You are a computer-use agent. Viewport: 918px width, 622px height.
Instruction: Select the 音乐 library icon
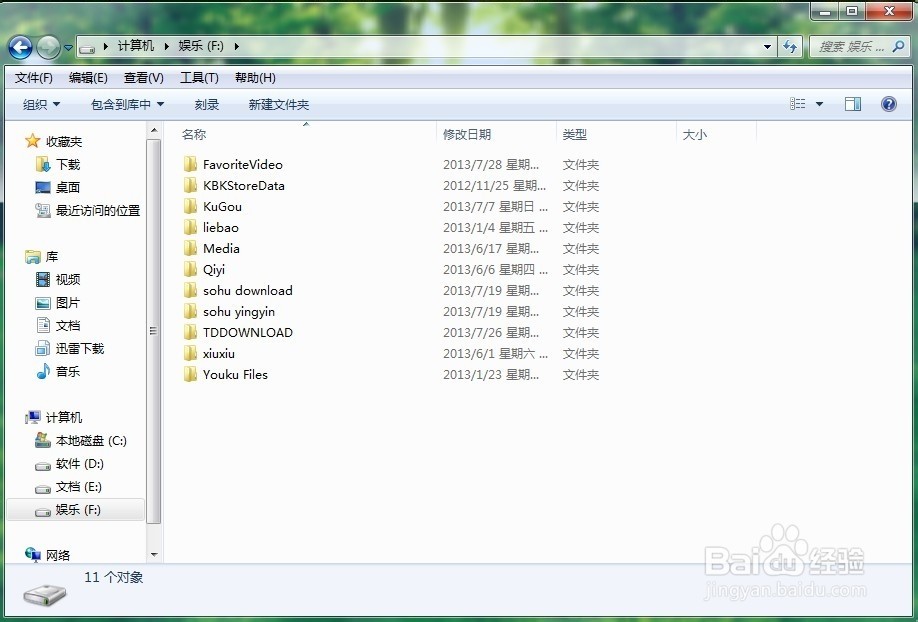pyautogui.click(x=42, y=371)
